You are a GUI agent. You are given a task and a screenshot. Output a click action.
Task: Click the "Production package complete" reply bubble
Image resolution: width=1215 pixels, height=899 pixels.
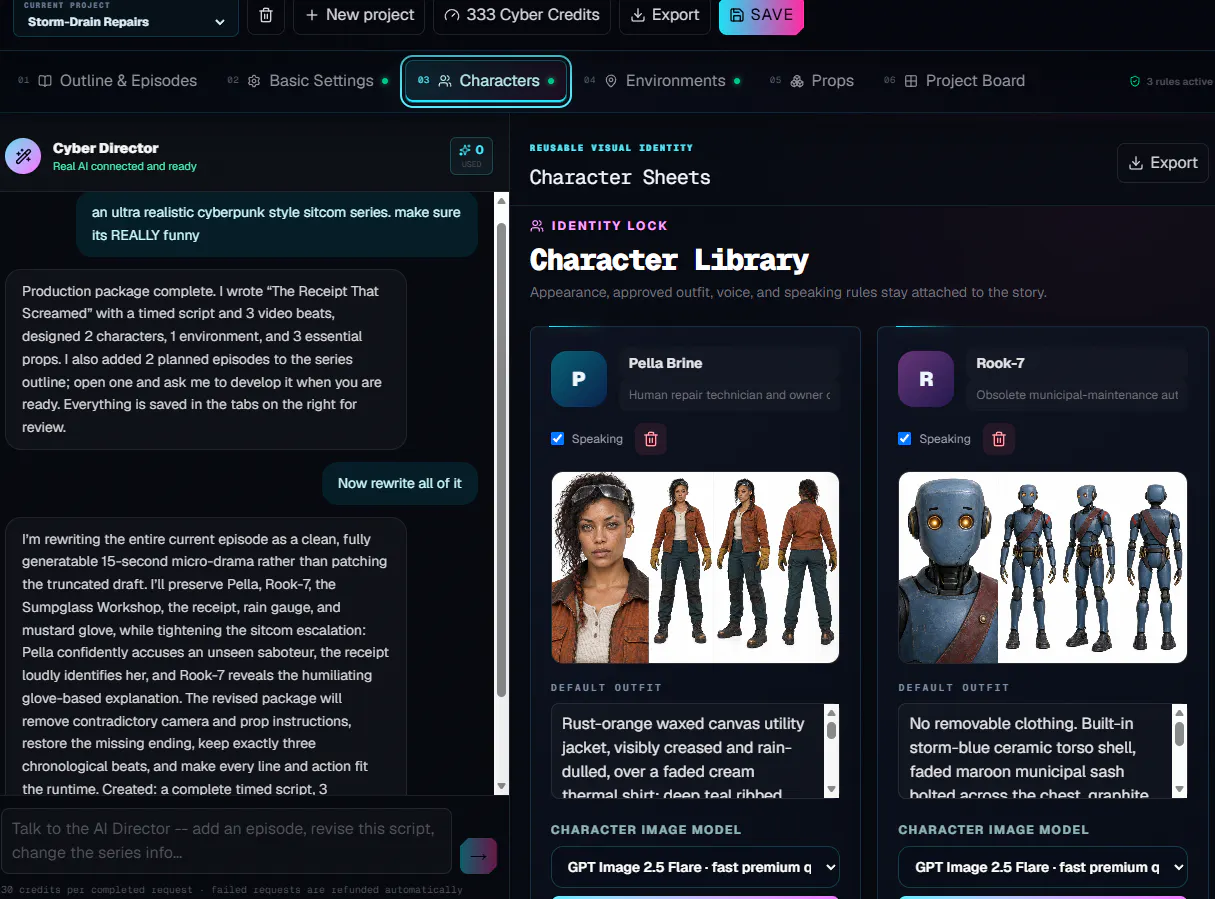coord(206,359)
